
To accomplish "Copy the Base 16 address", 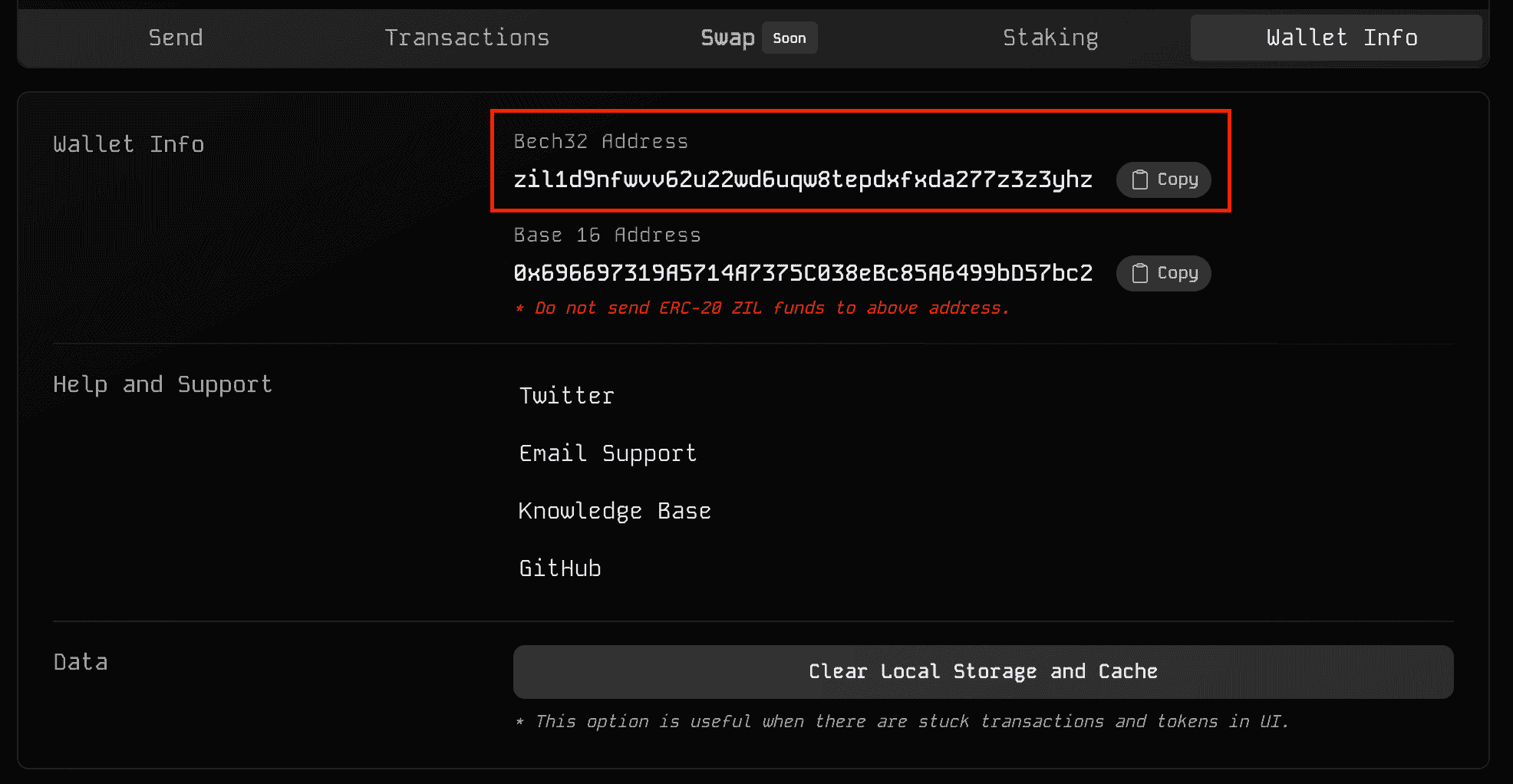I will tap(1164, 273).
